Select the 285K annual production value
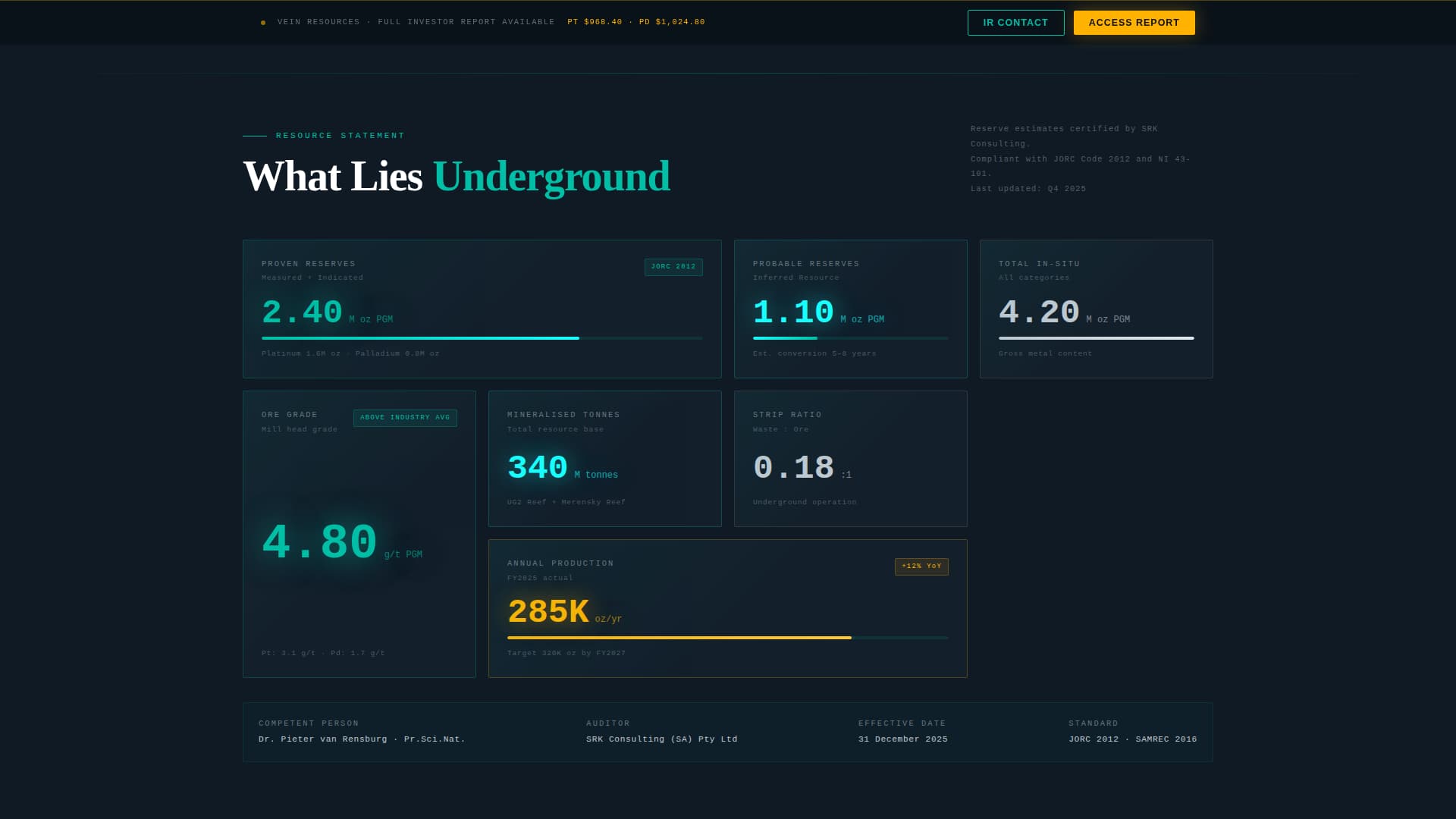The image size is (1456, 819). (548, 612)
